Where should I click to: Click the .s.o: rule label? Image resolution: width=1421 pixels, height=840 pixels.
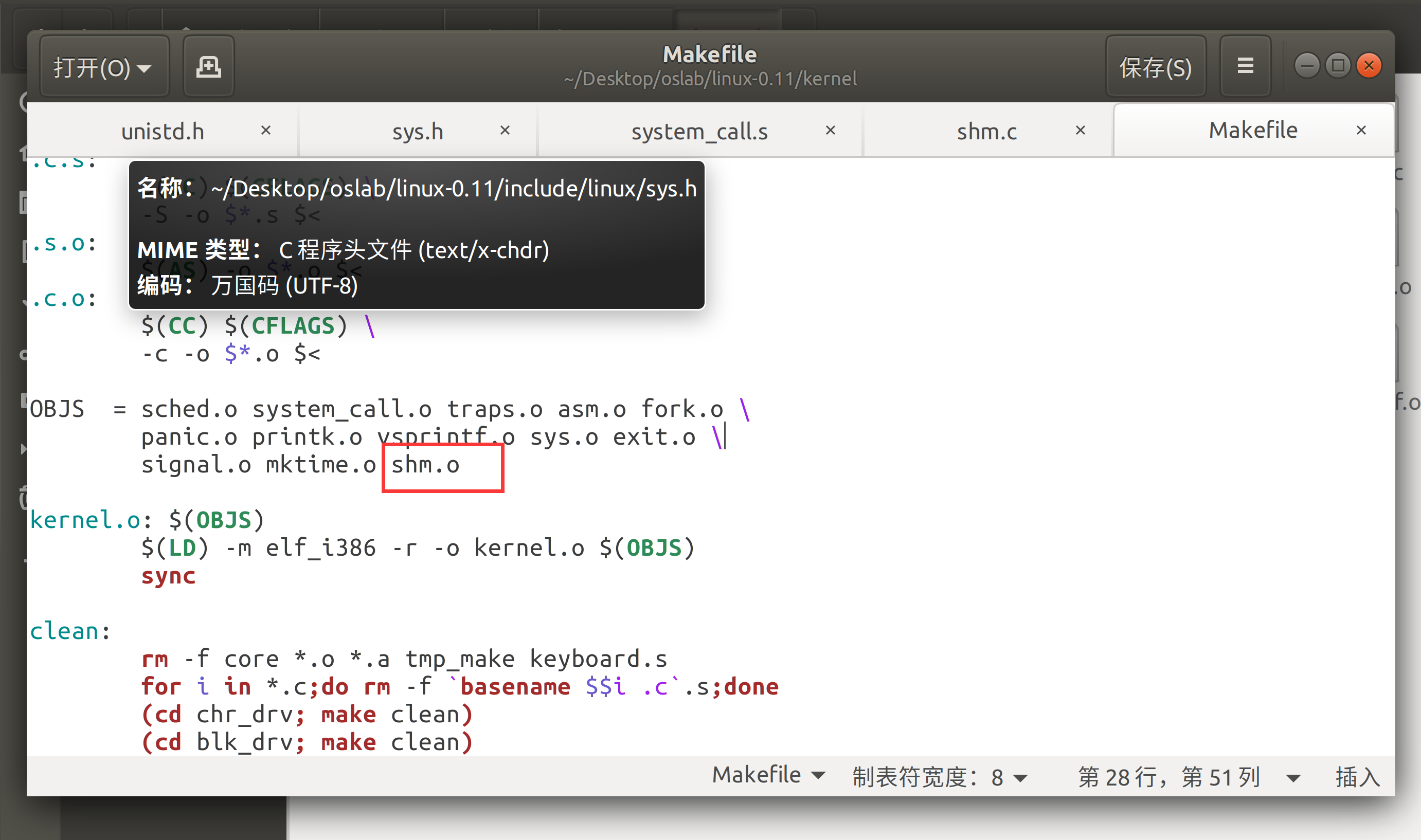coord(63,243)
